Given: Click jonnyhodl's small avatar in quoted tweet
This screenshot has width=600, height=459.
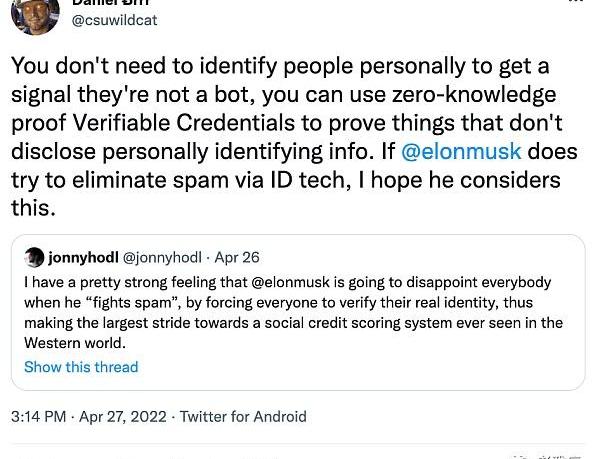Looking at the screenshot, I should point(34,258).
